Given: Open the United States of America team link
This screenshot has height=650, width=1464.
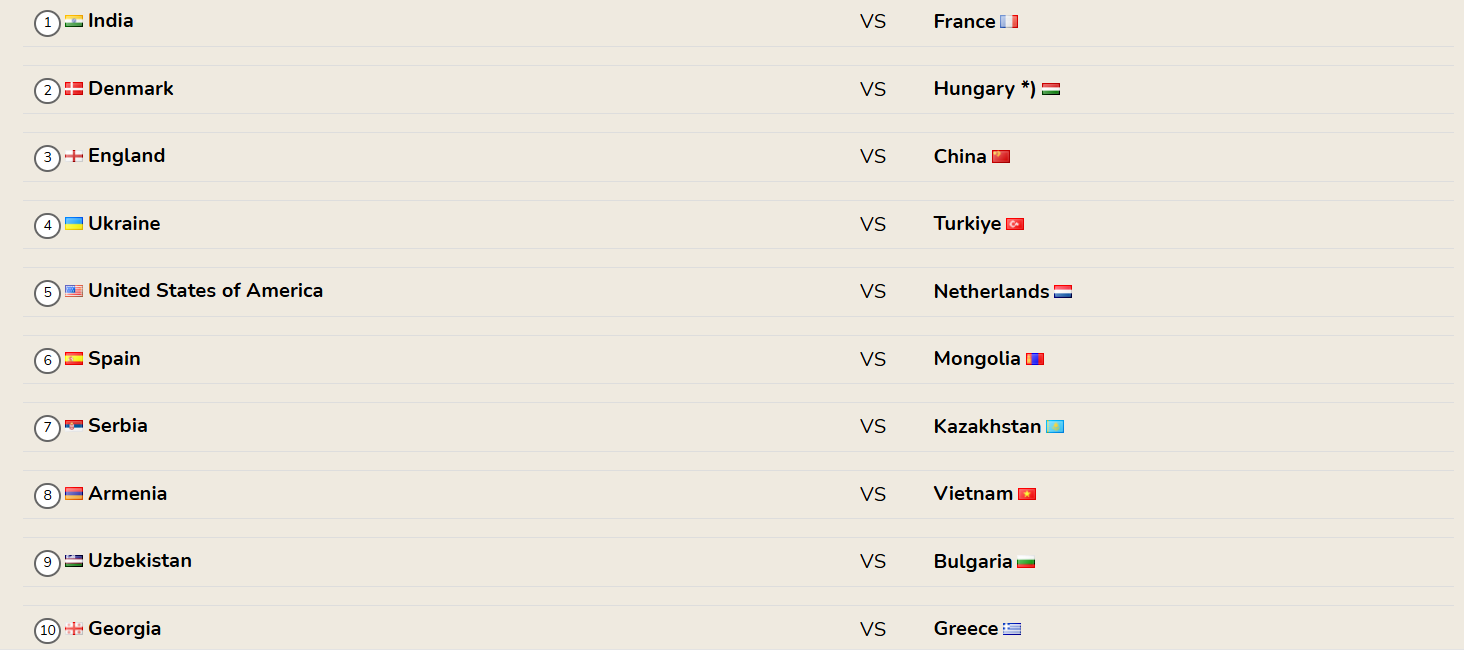Looking at the screenshot, I should [206, 291].
